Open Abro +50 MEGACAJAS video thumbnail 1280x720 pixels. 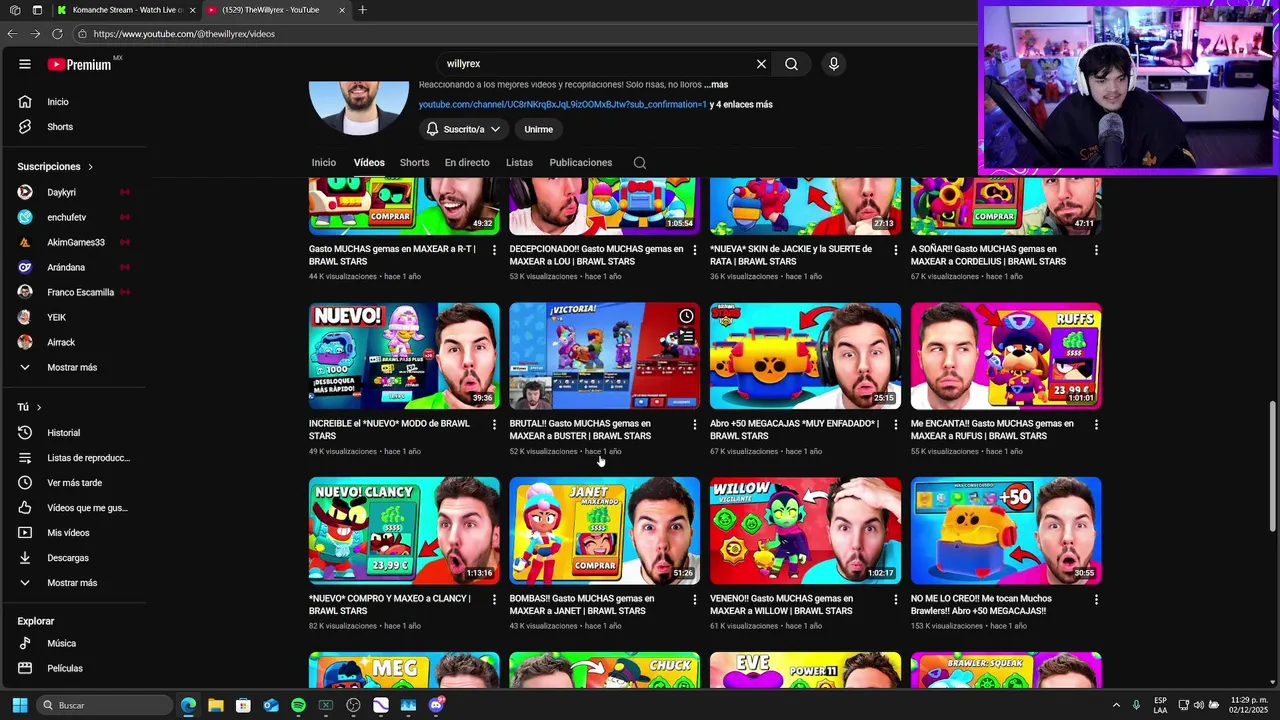point(805,356)
